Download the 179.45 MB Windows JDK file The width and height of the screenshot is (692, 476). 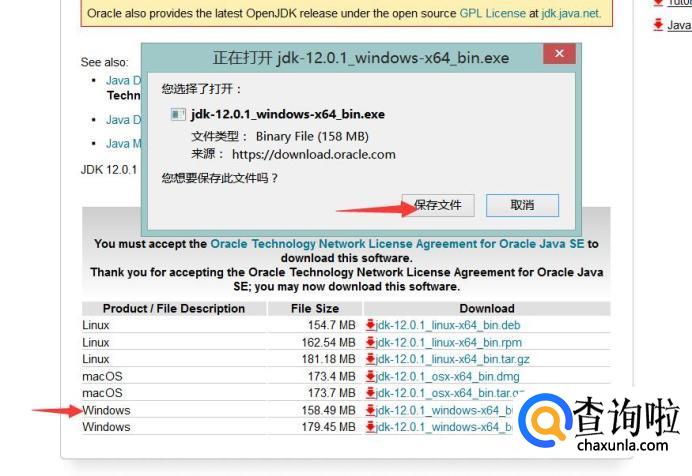(444, 427)
